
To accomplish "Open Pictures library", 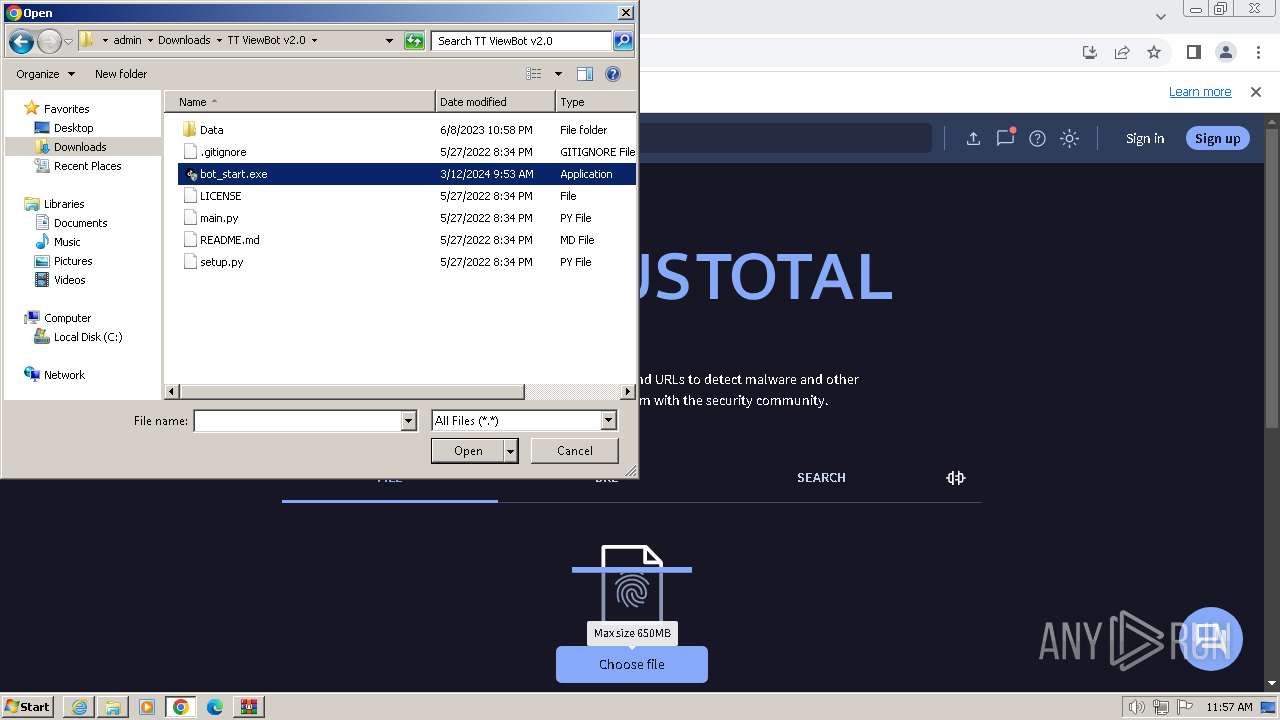I will pos(73,261).
